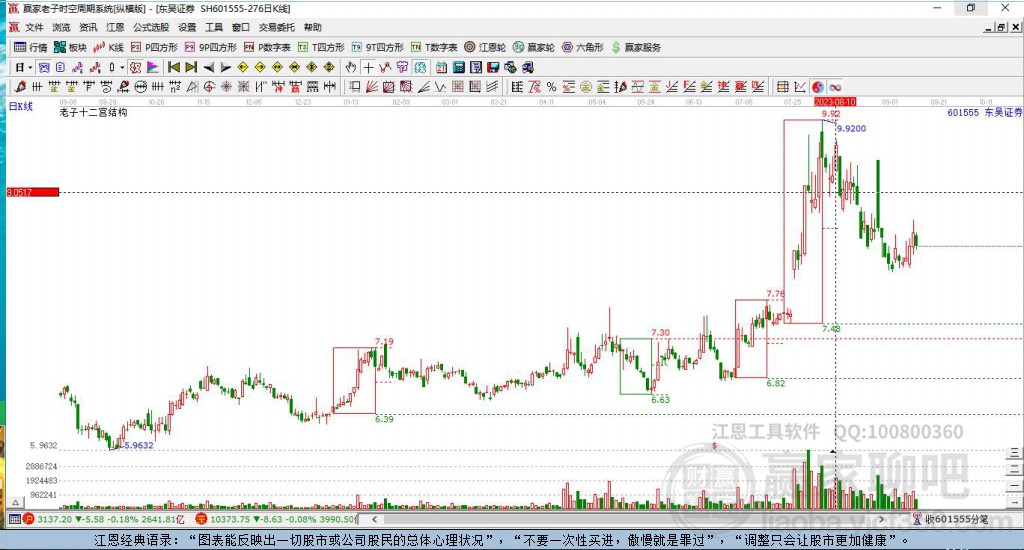Click the percent (%) tool icon
Screen dimensions: 1024x550
552,87
